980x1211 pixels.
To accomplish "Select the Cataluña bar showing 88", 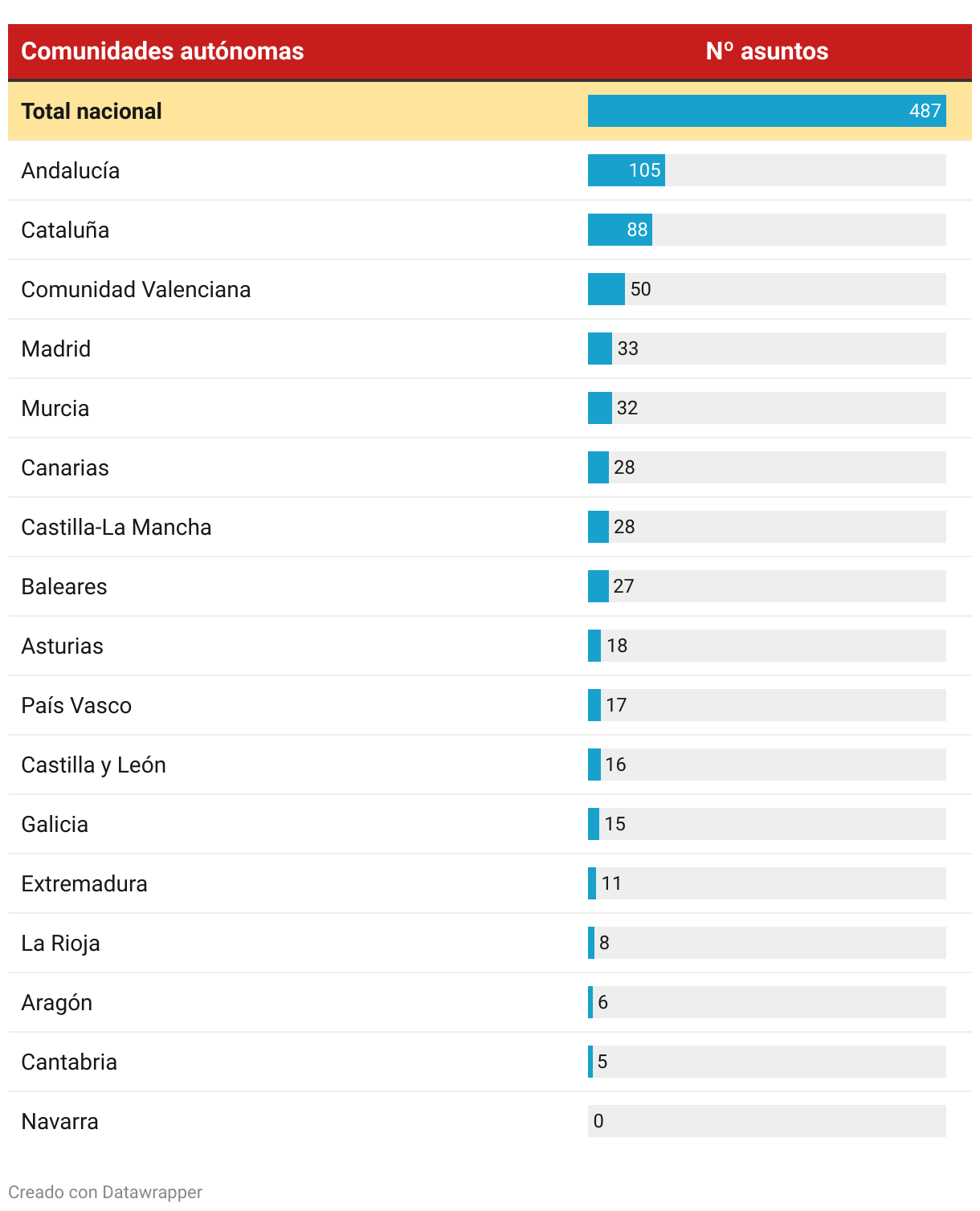I will [x=620, y=230].
